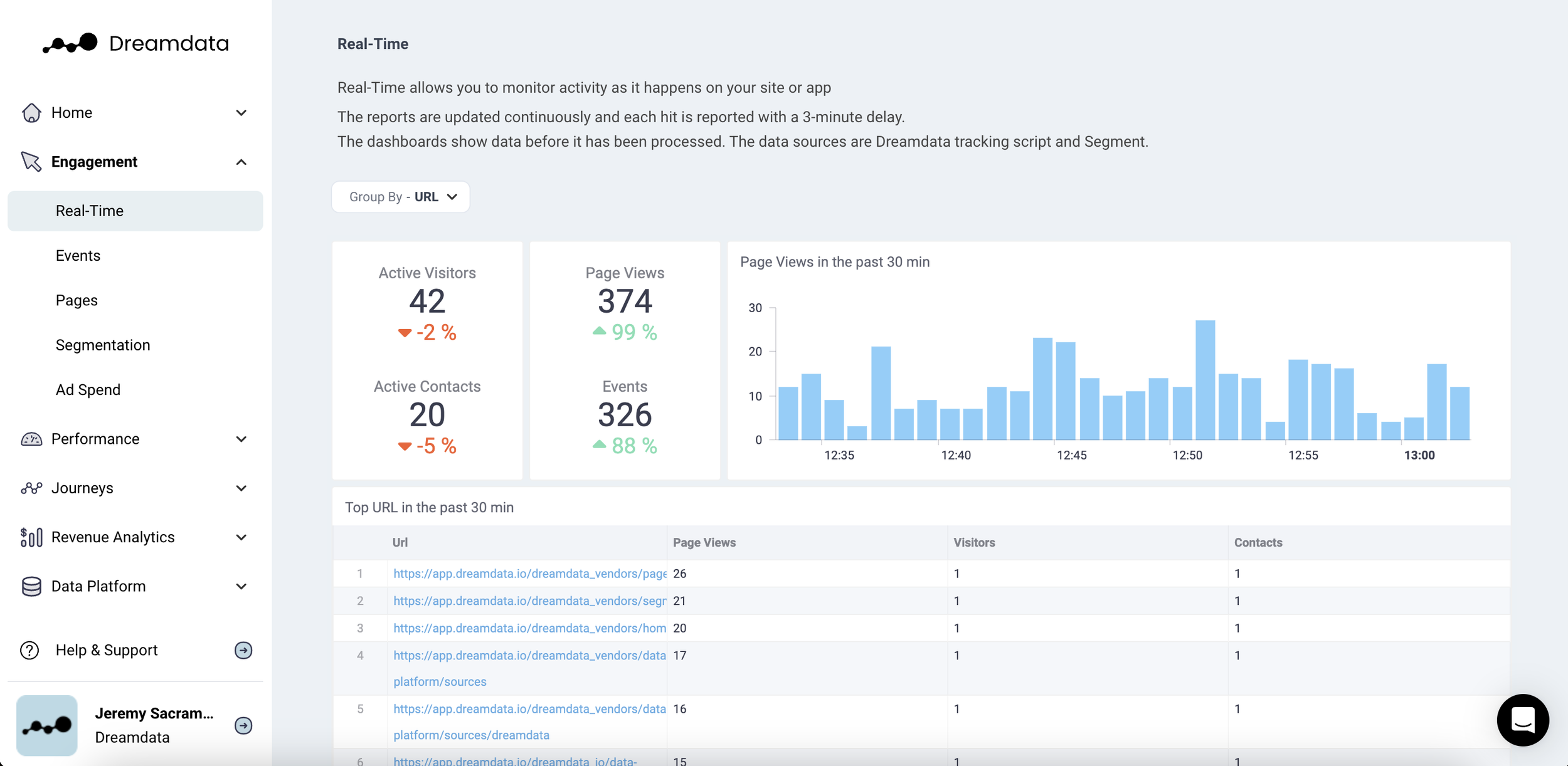Click the Help & Support arrow button

click(243, 650)
